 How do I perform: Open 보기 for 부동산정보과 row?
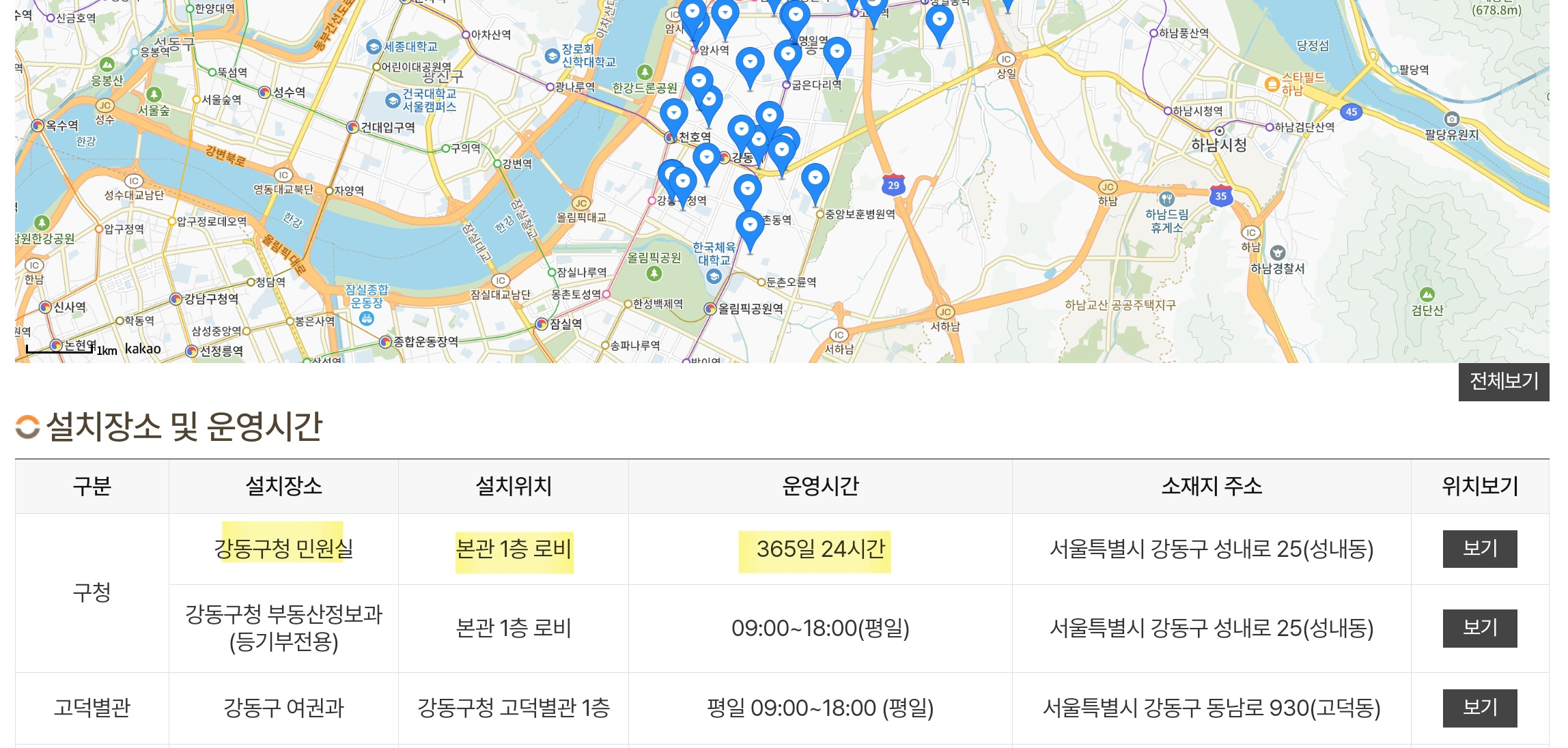tap(1479, 628)
